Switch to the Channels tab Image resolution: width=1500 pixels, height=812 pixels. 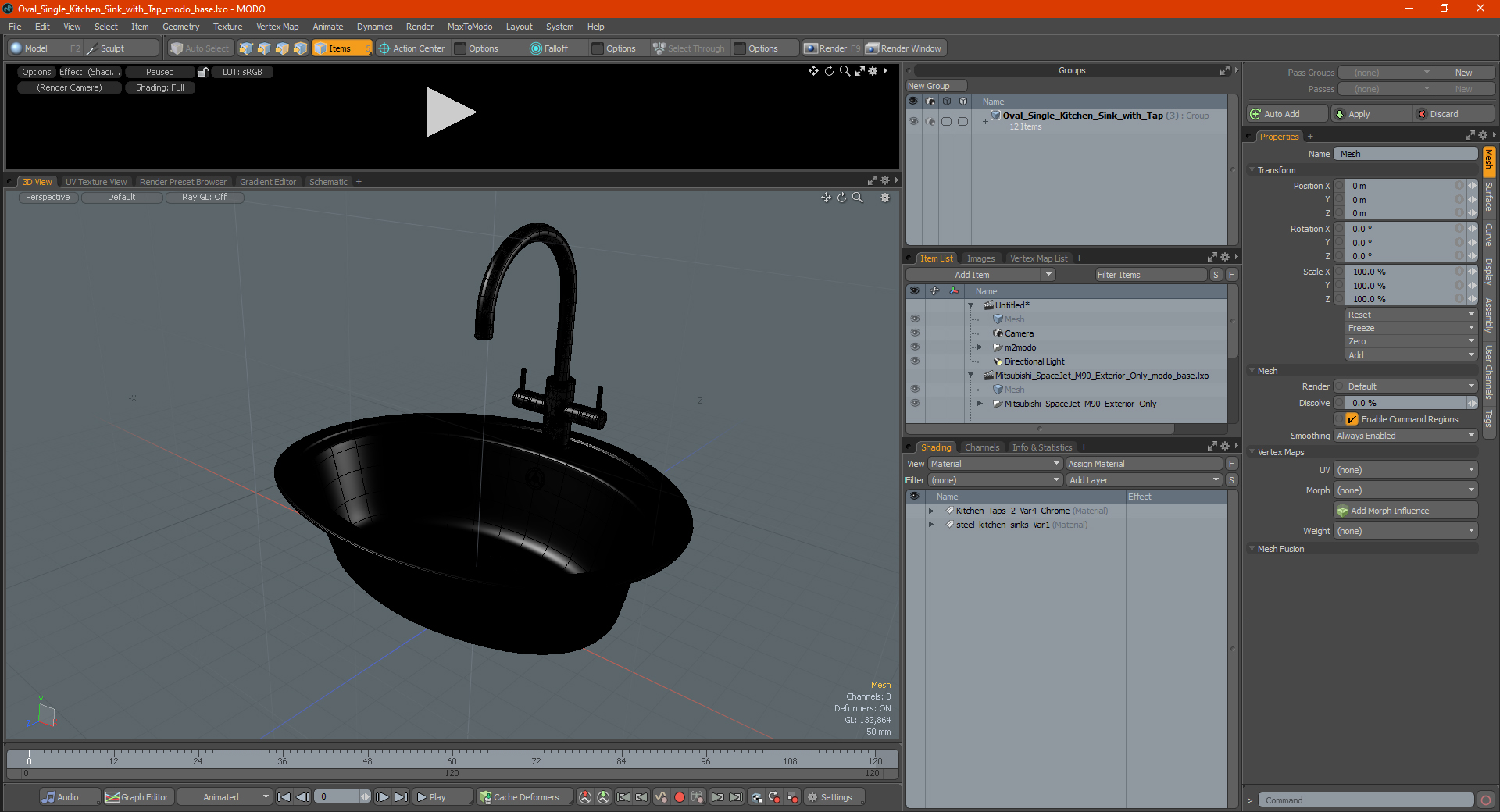tap(982, 447)
